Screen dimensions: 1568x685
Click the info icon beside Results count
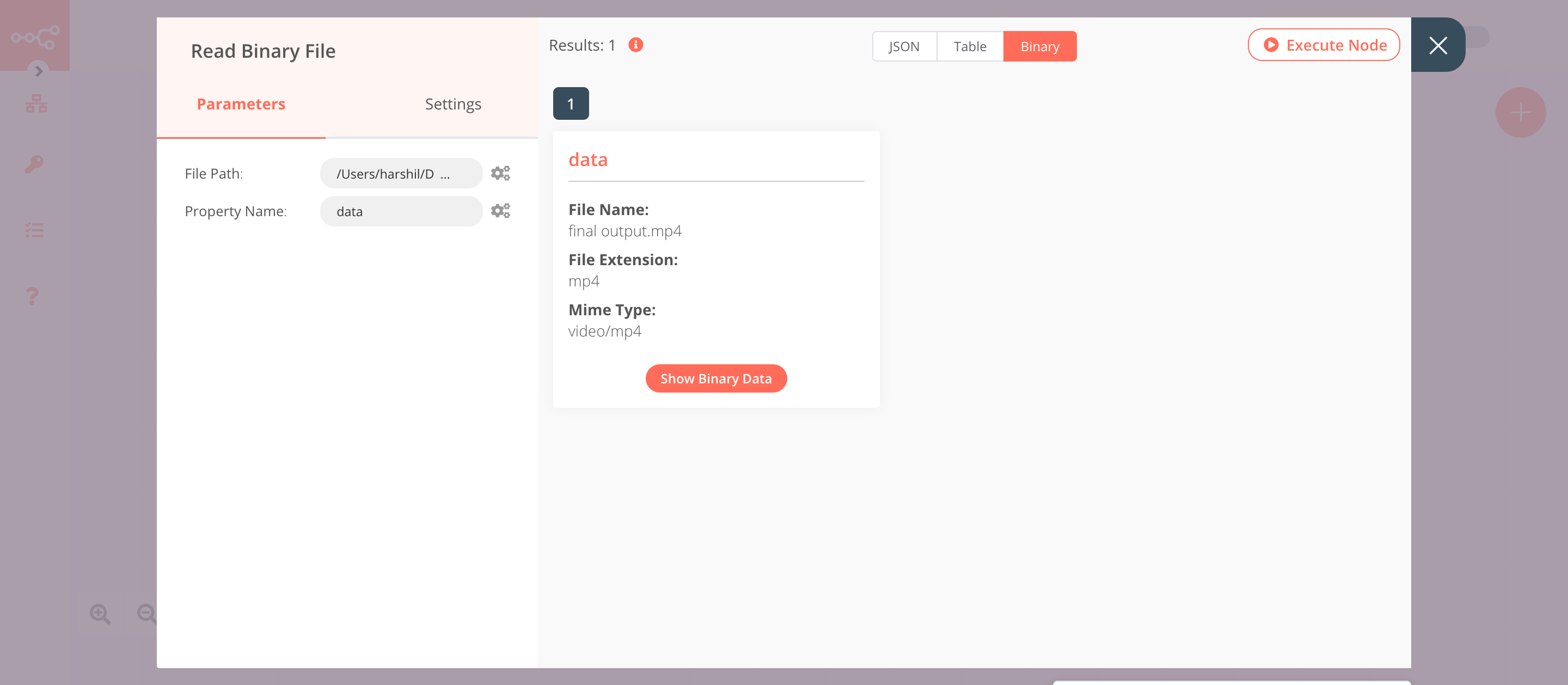pyautogui.click(x=635, y=45)
